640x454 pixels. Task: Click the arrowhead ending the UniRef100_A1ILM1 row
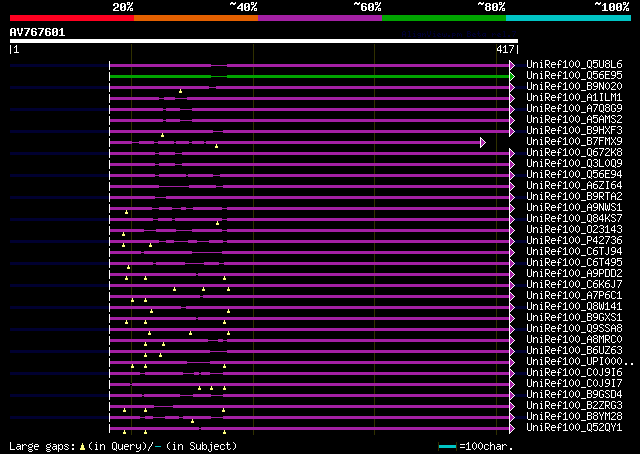pyautogui.click(x=512, y=98)
